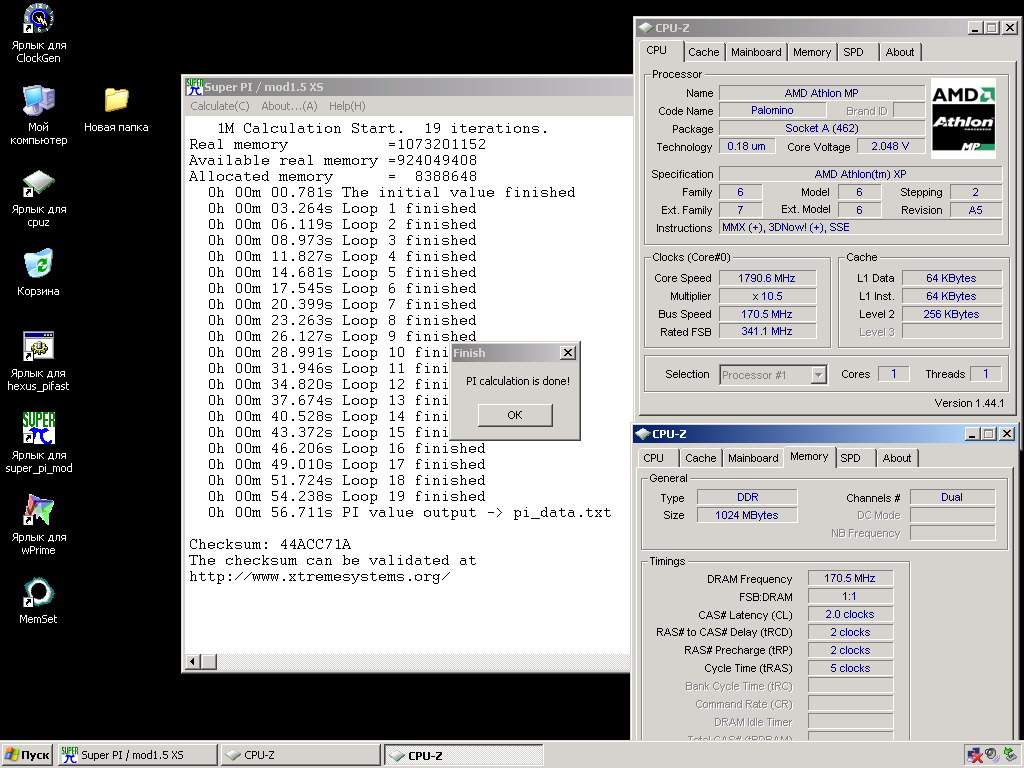Click the system tray speaker icon

(x=993, y=755)
